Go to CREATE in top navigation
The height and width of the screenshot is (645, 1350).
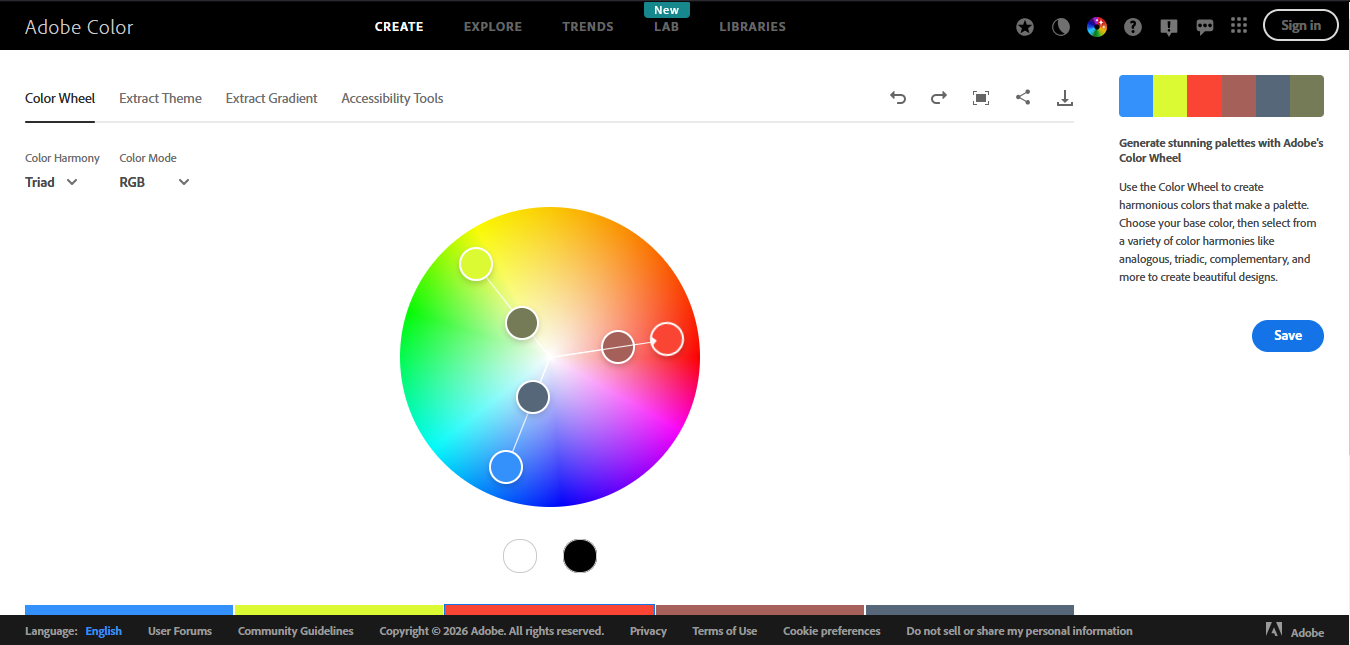point(399,27)
